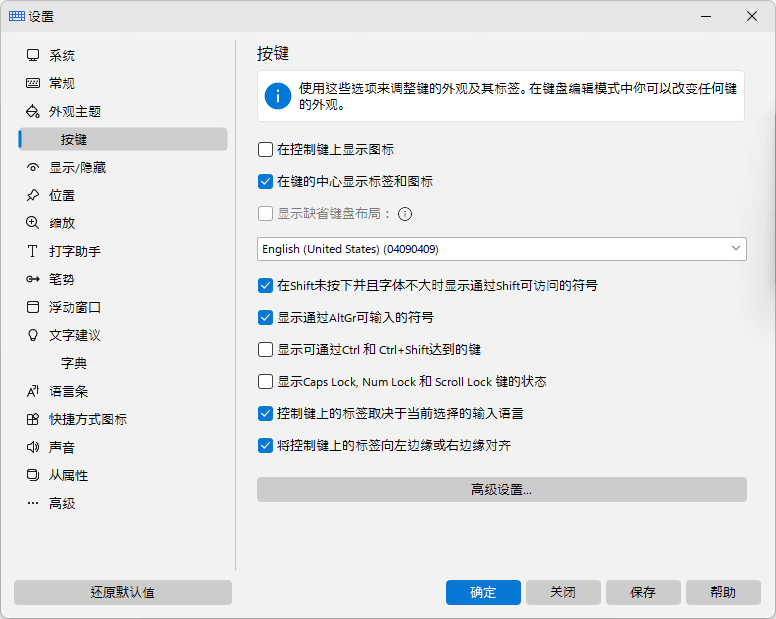Confirm with the 确定 button
This screenshot has width=776, height=619.
click(x=483, y=592)
